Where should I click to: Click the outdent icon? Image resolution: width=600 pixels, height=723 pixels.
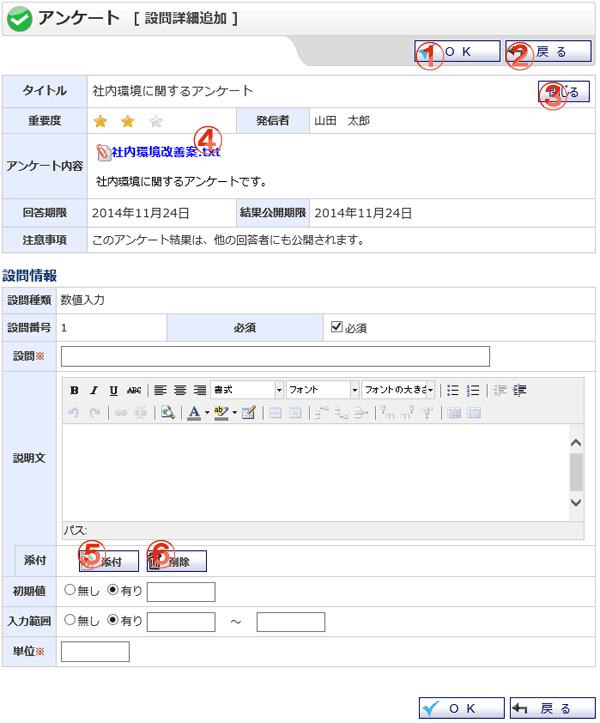pos(499,391)
